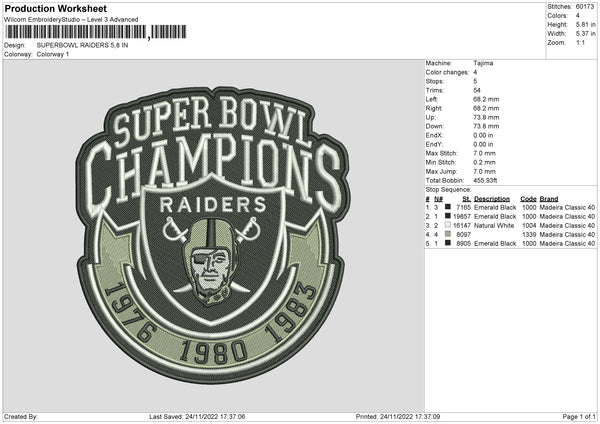Click "Emerald Black" in the 8905 stitches row

pos(495,243)
